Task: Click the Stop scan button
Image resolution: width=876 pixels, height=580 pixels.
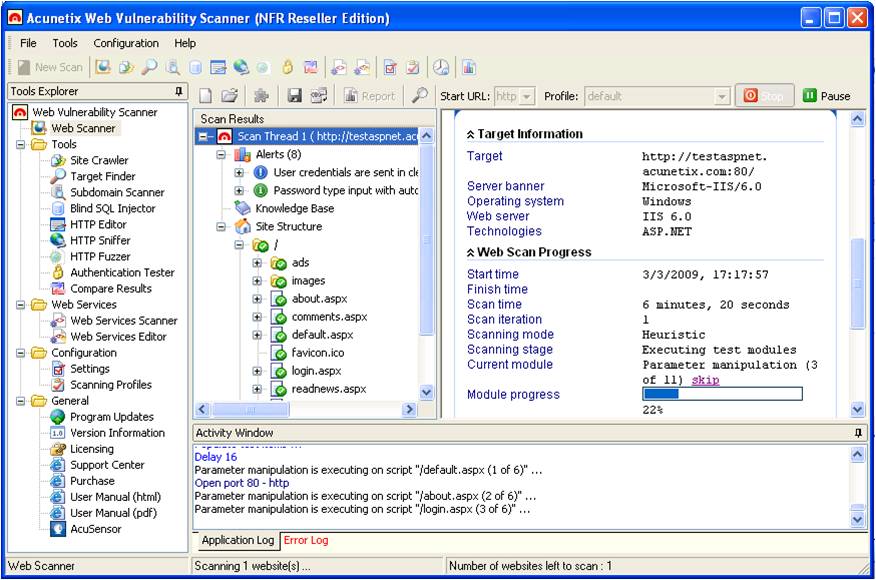Action: click(764, 96)
